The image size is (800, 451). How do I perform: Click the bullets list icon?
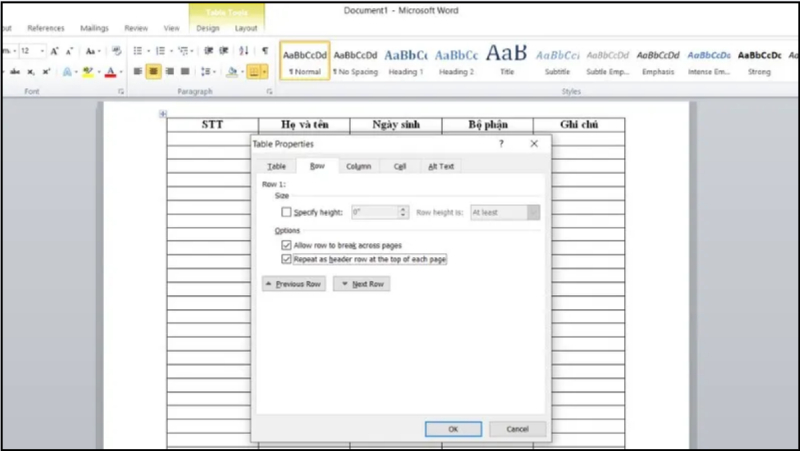138,51
